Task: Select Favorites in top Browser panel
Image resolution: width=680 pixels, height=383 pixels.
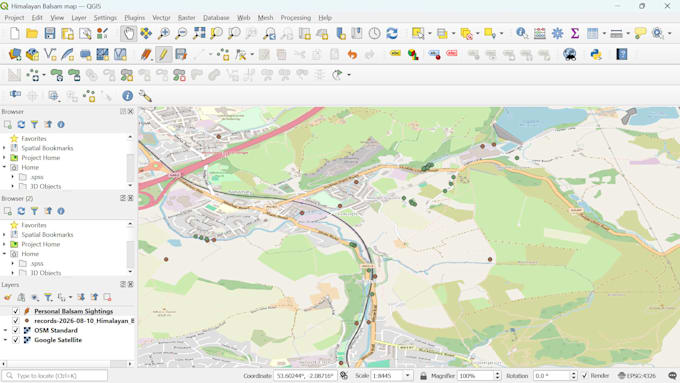Action: (34, 138)
